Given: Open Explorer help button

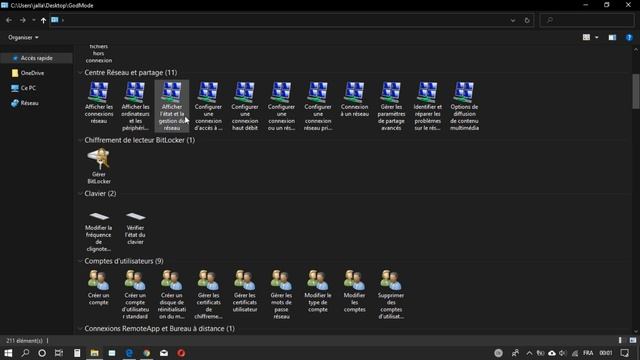Looking at the screenshot, I should [629, 38].
